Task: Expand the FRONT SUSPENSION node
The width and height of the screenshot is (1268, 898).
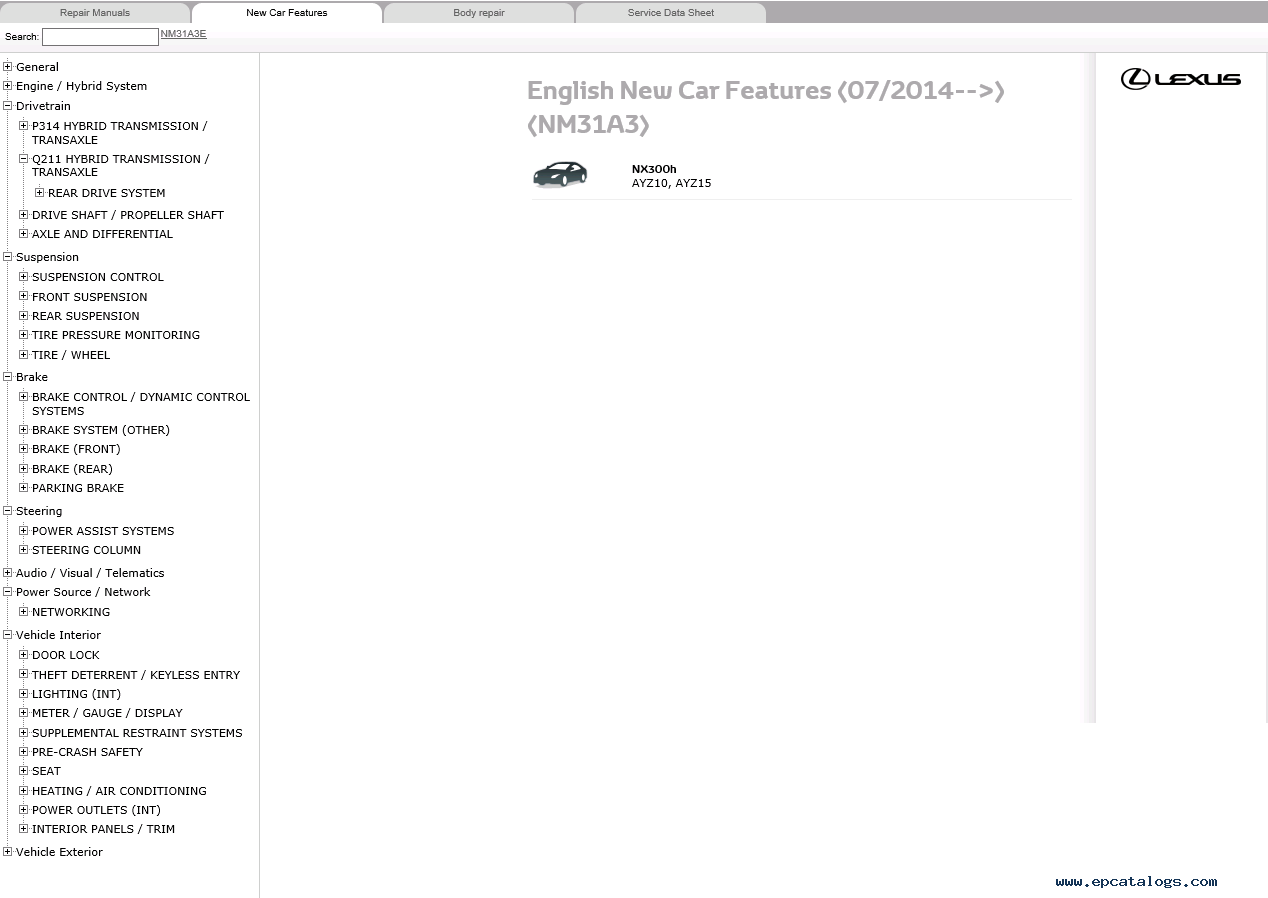Action: 24,297
